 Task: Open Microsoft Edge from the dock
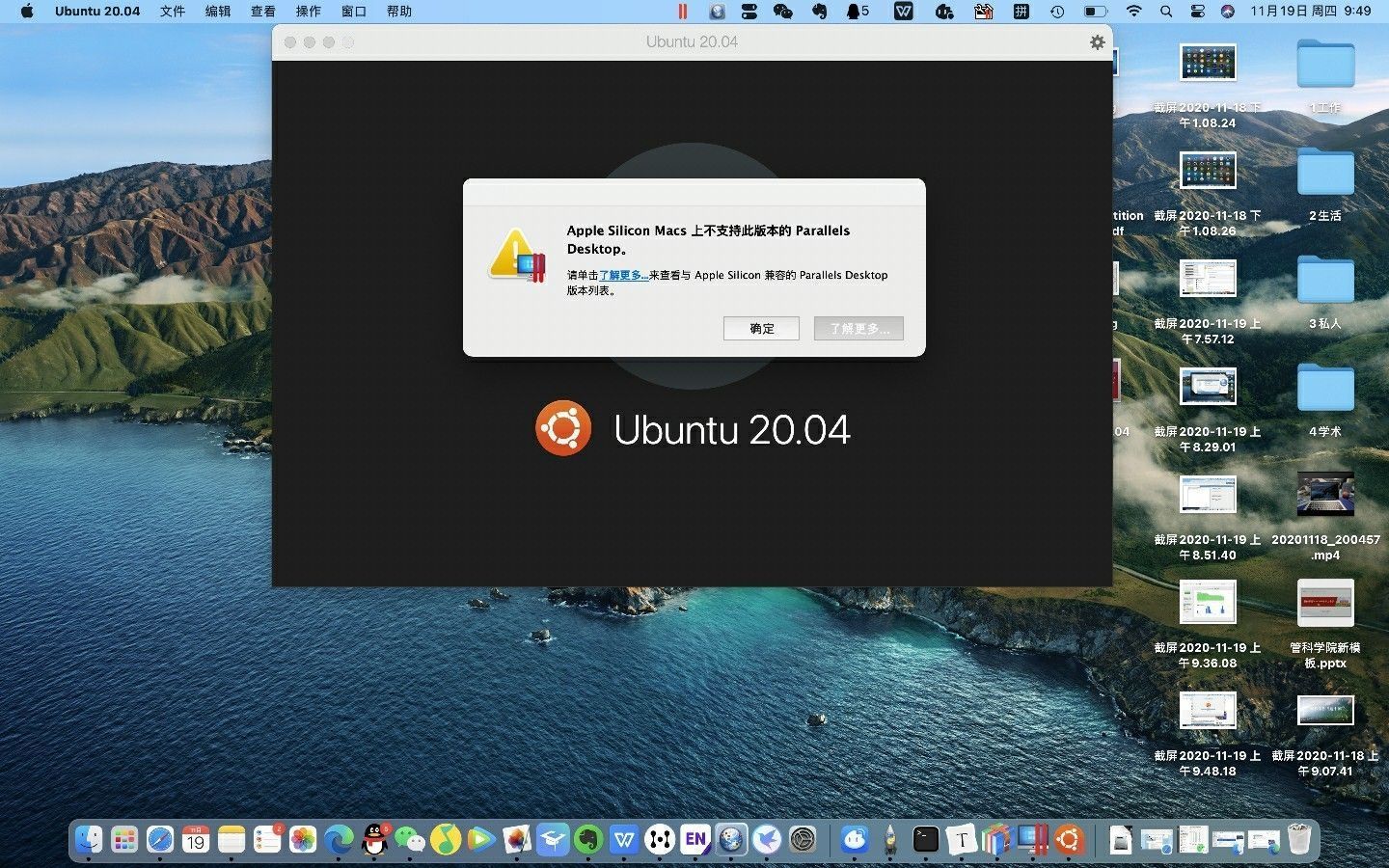(x=339, y=840)
